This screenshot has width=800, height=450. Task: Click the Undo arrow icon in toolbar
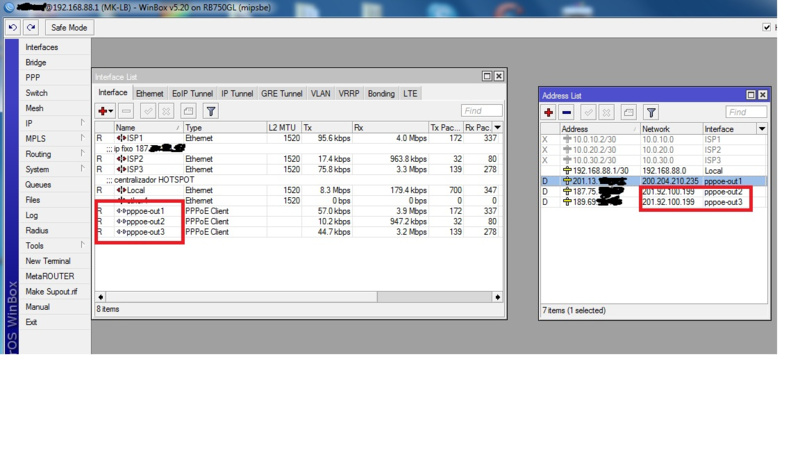[x=13, y=28]
